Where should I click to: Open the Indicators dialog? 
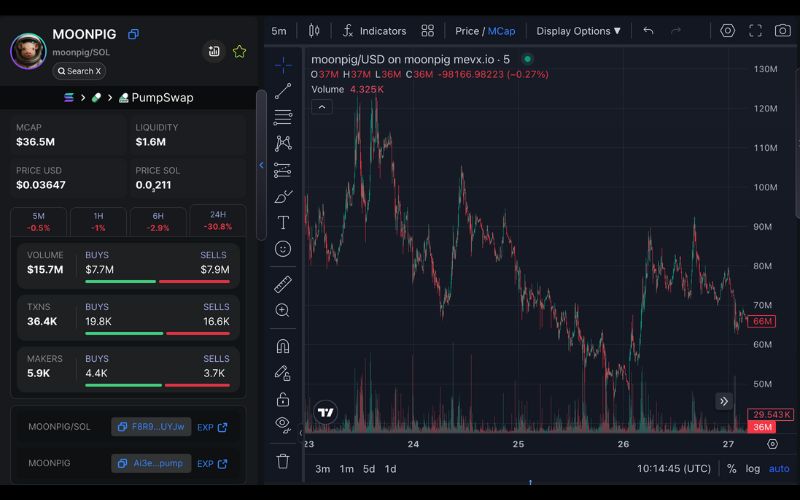(x=374, y=31)
